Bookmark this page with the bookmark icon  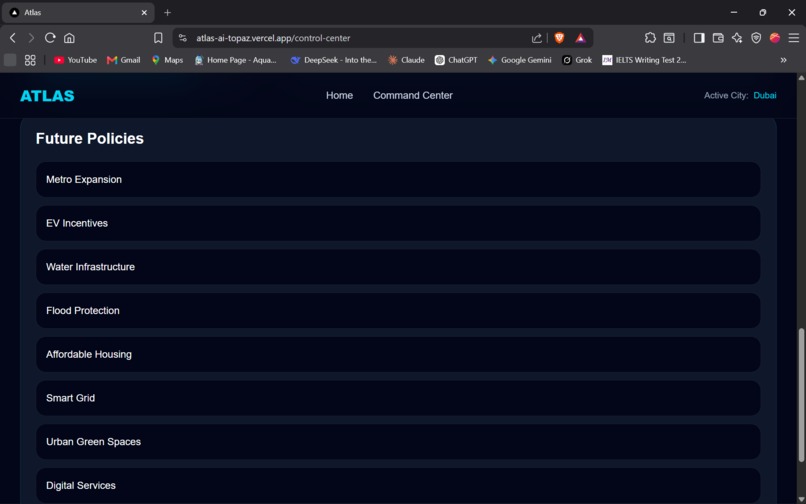pyautogui.click(x=158, y=38)
